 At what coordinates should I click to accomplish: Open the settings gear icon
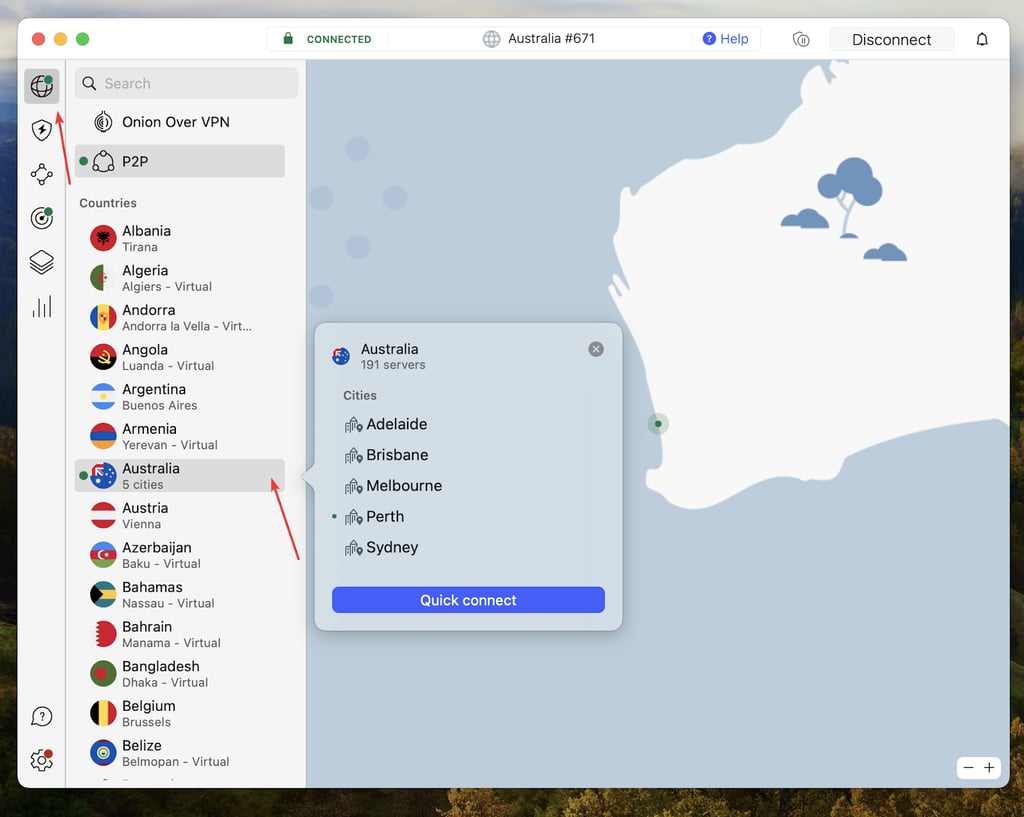42,760
